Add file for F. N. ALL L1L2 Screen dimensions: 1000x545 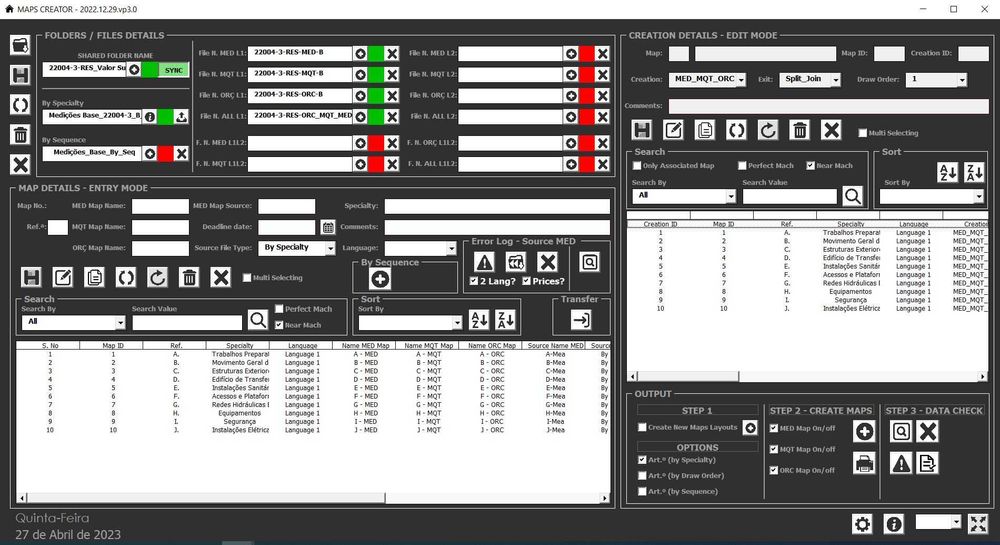[571, 164]
